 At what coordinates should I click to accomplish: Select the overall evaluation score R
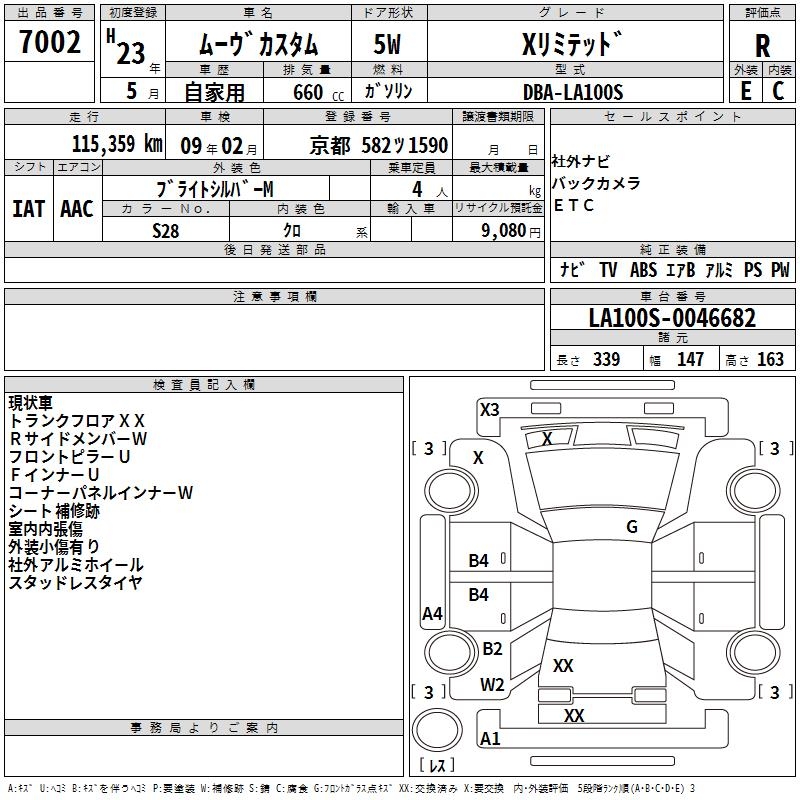point(762,46)
